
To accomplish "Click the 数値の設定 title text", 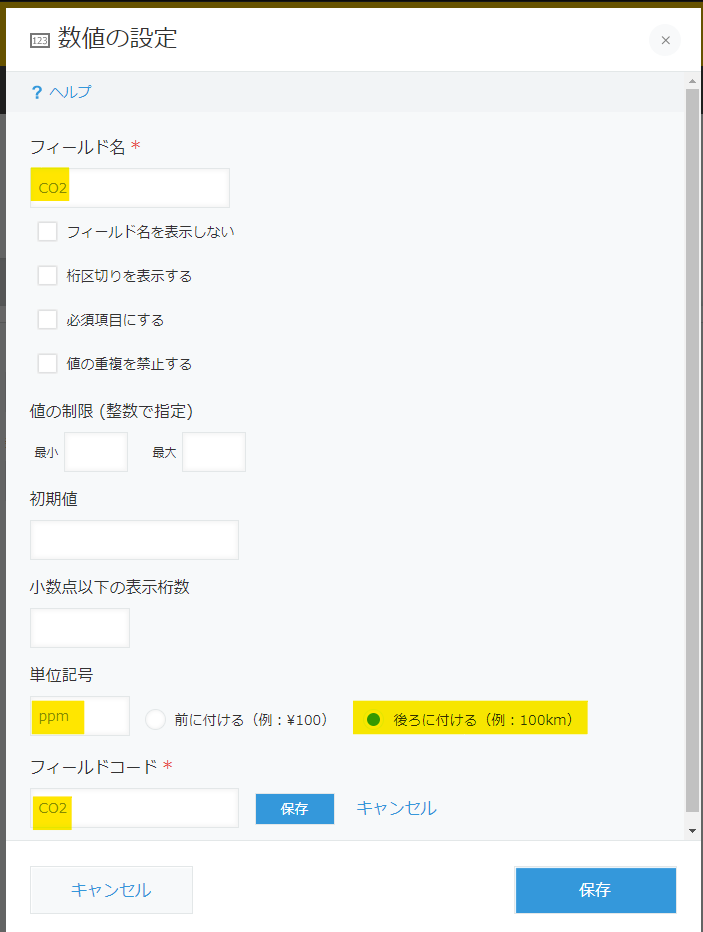I will point(117,39).
